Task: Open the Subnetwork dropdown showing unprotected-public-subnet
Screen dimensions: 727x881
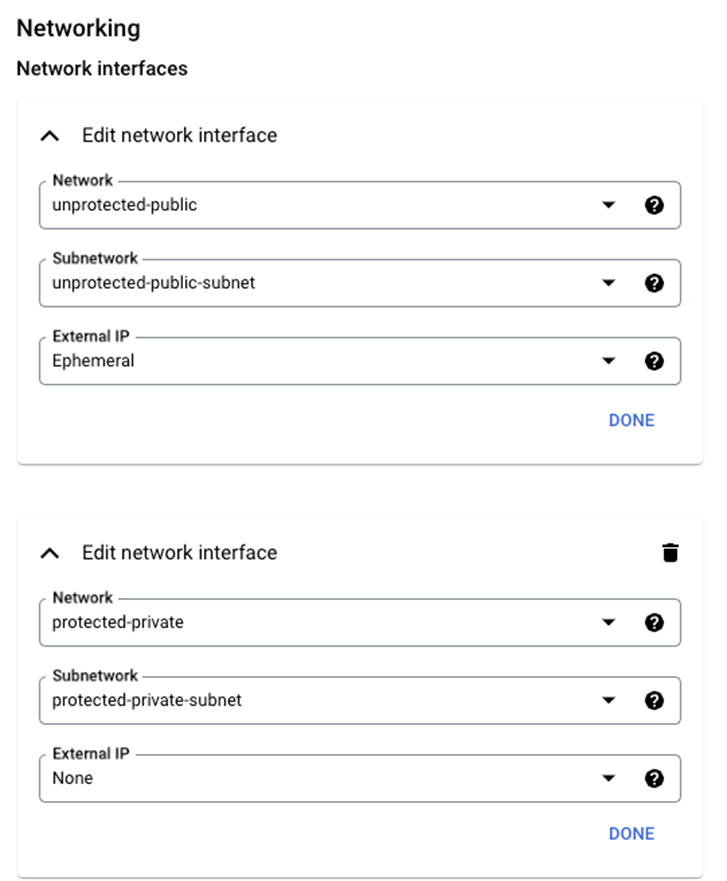Action: point(611,282)
